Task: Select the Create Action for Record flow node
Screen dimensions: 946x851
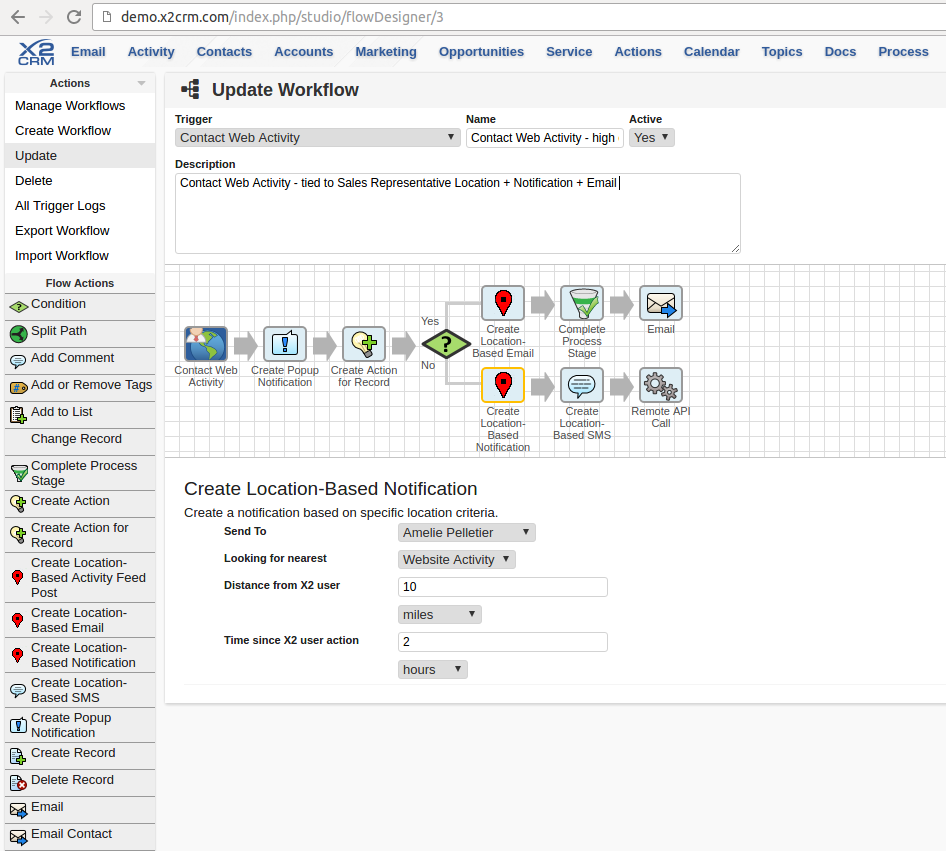Action: (364, 344)
